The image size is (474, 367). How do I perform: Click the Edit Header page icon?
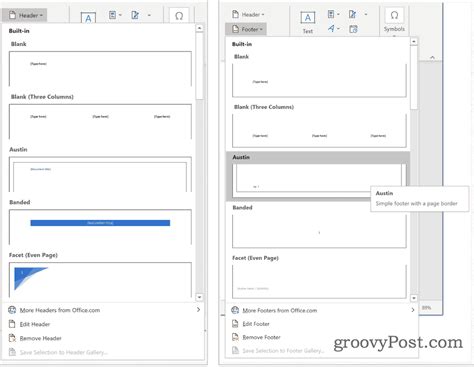tap(12, 324)
